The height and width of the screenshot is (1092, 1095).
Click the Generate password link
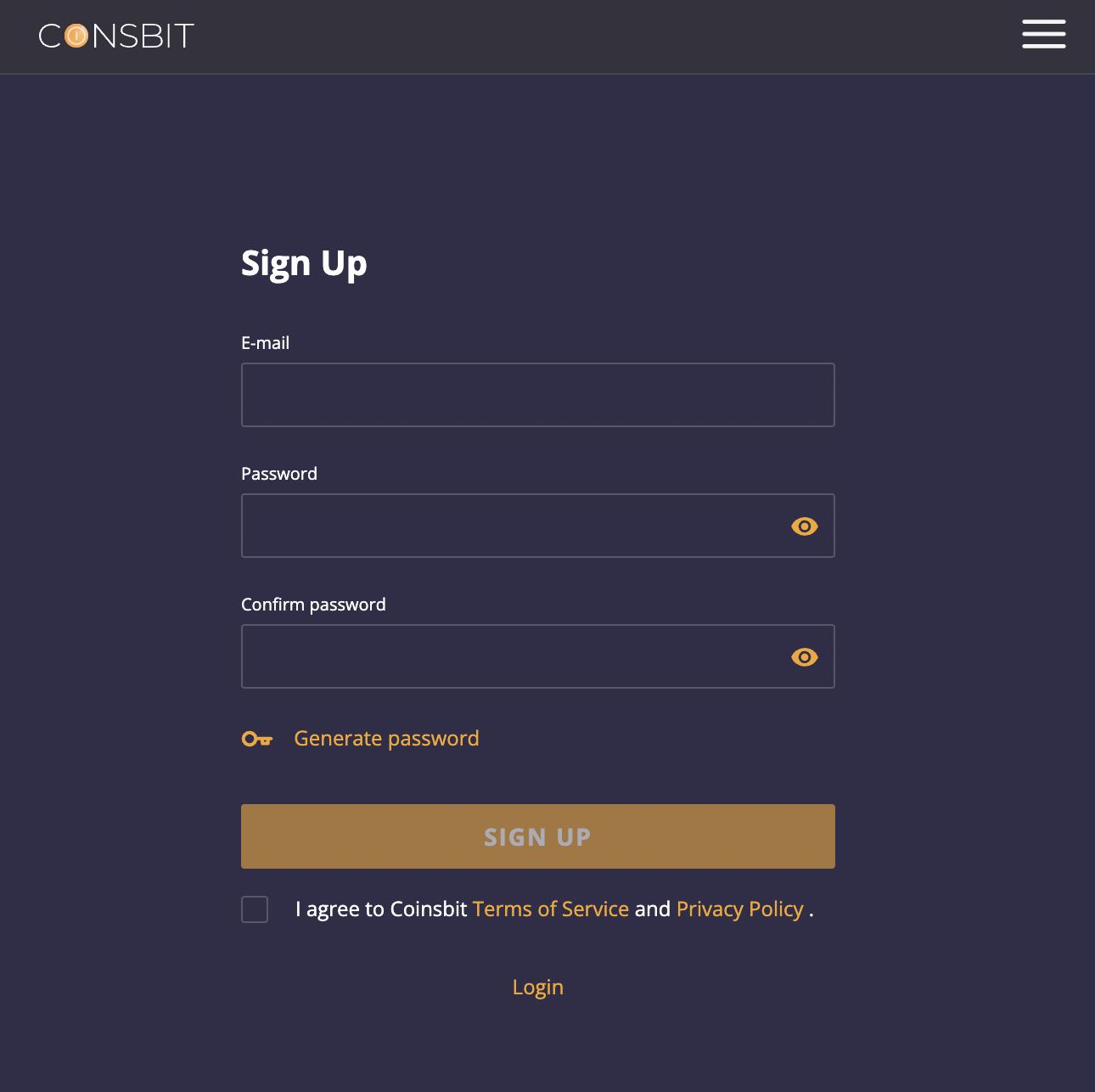coord(386,739)
